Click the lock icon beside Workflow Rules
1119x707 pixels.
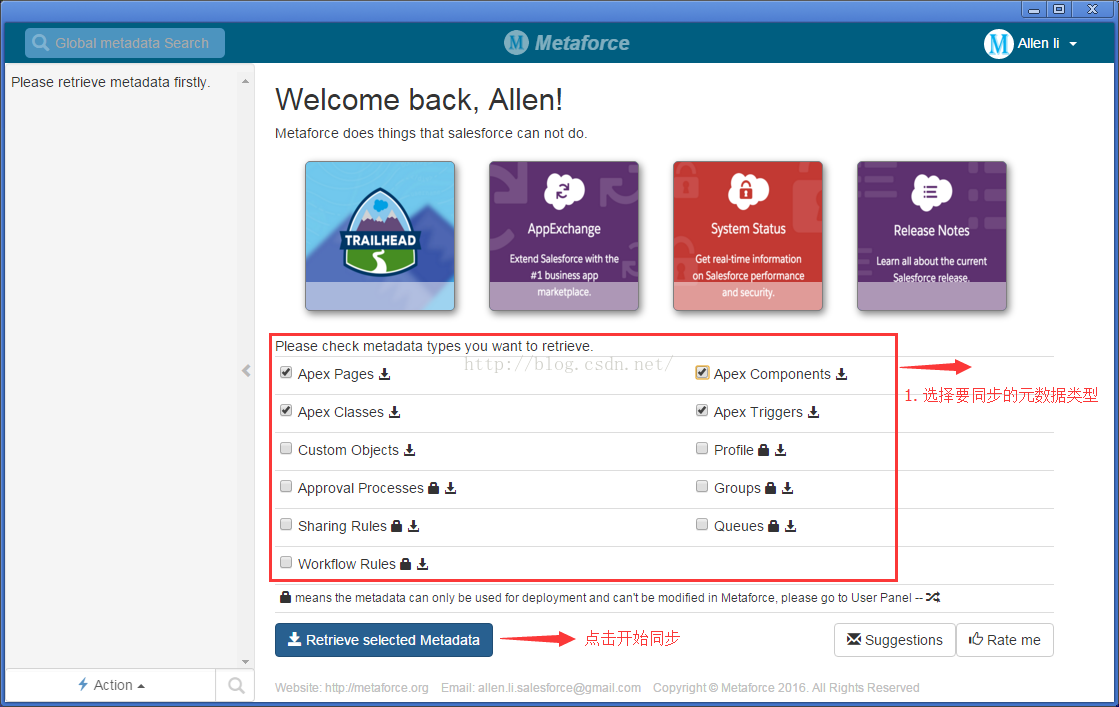pyautogui.click(x=405, y=564)
